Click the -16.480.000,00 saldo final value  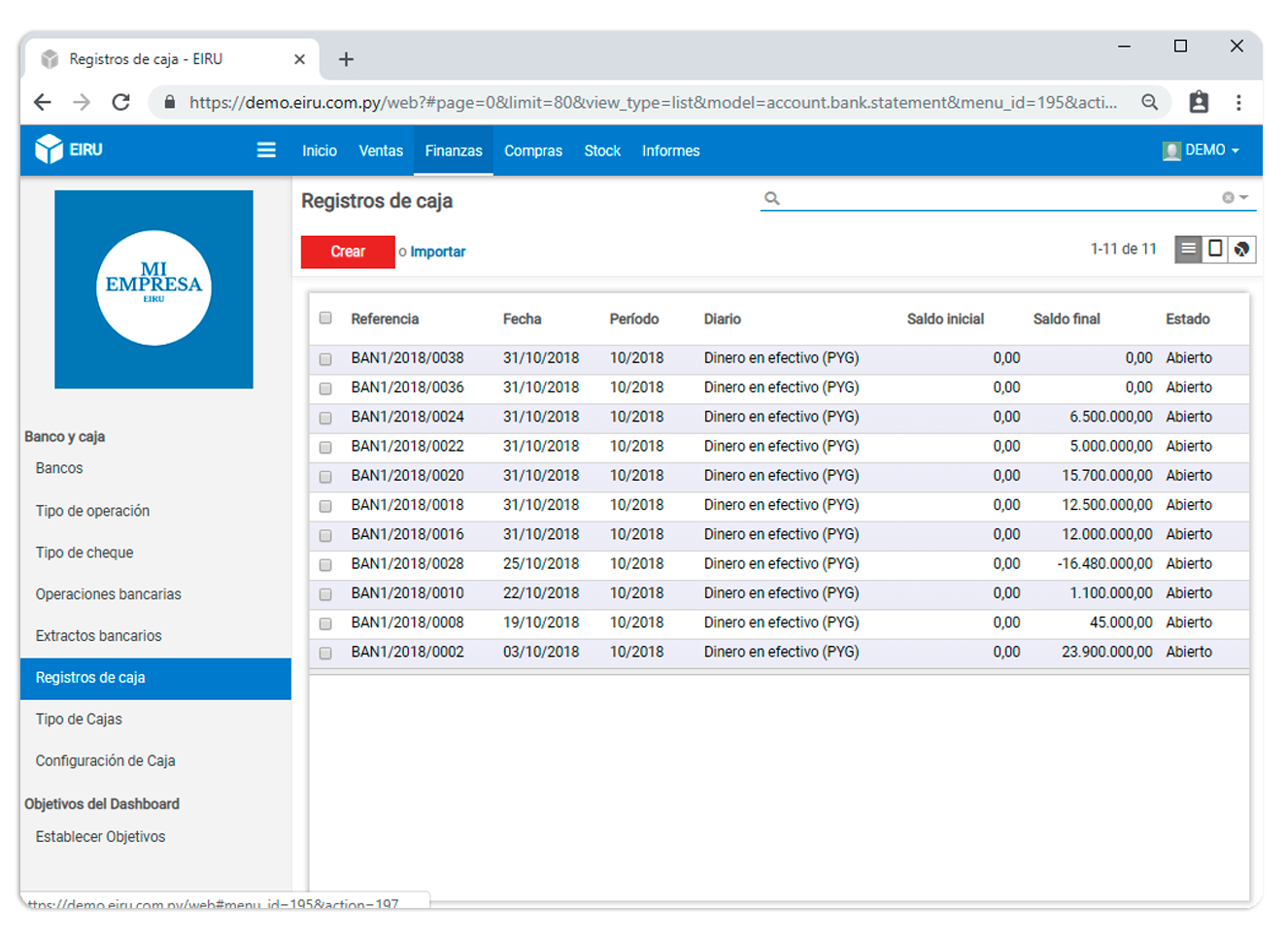(x=1105, y=564)
